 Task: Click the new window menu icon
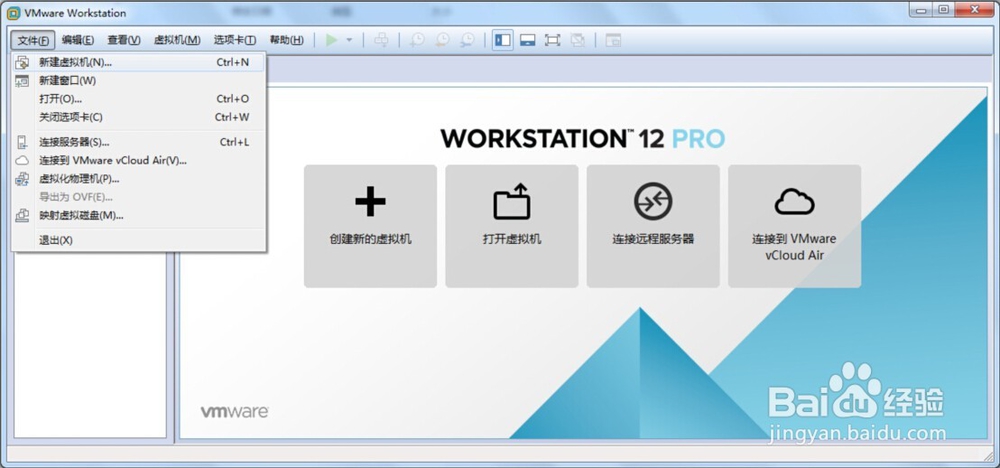(22, 81)
